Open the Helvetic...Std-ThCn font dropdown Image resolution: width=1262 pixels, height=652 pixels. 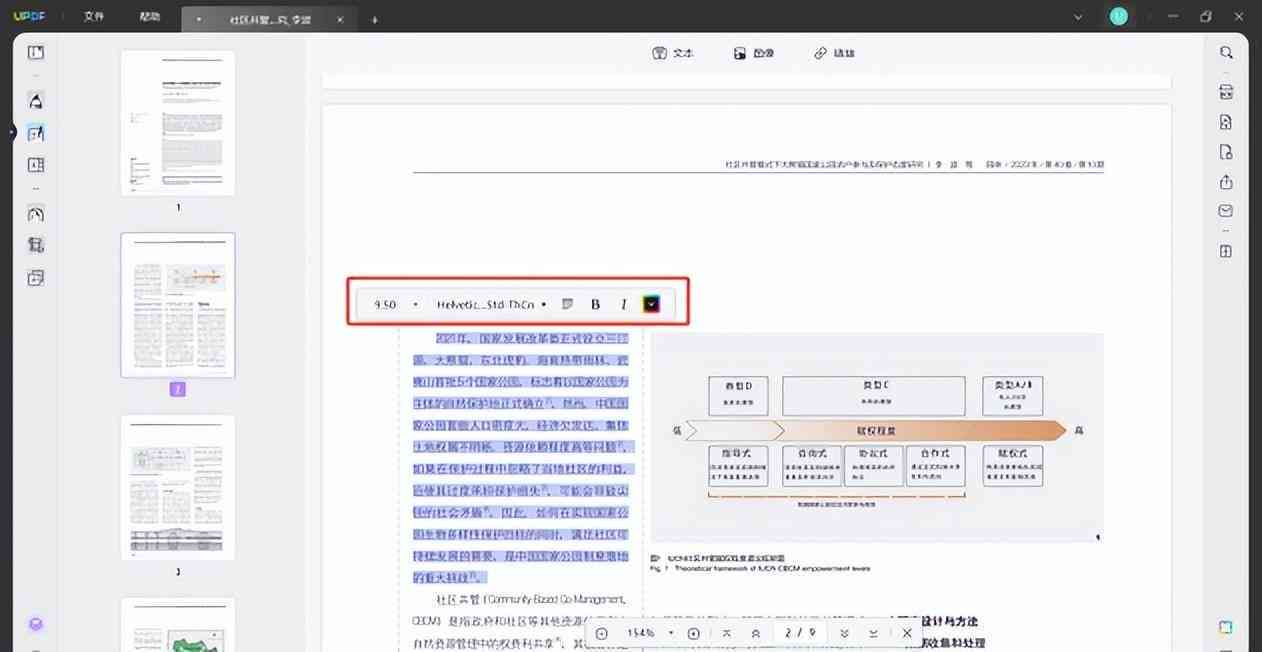491,304
